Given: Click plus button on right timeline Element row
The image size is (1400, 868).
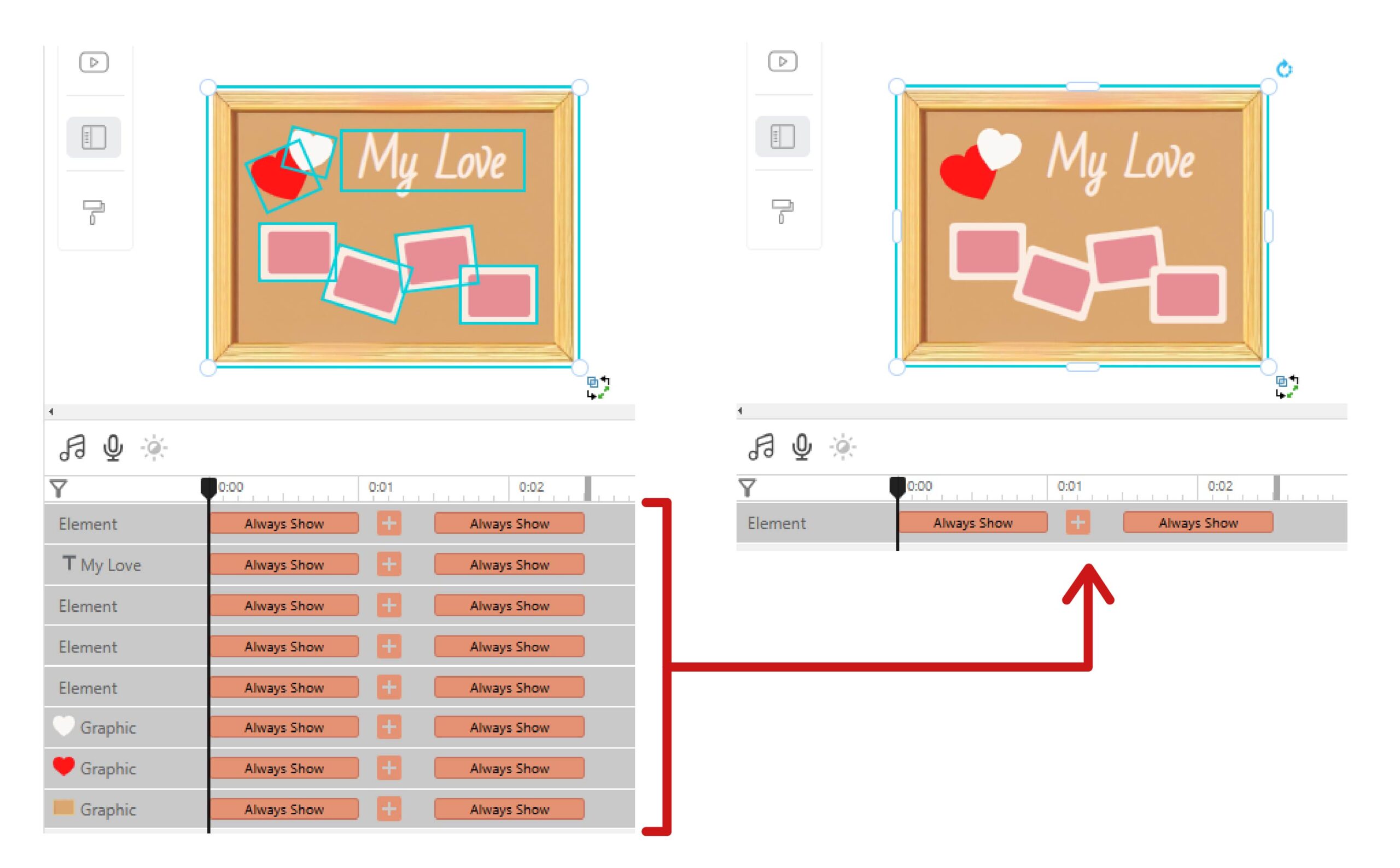Looking at the screenshot, I should (x=1077, y=522).
